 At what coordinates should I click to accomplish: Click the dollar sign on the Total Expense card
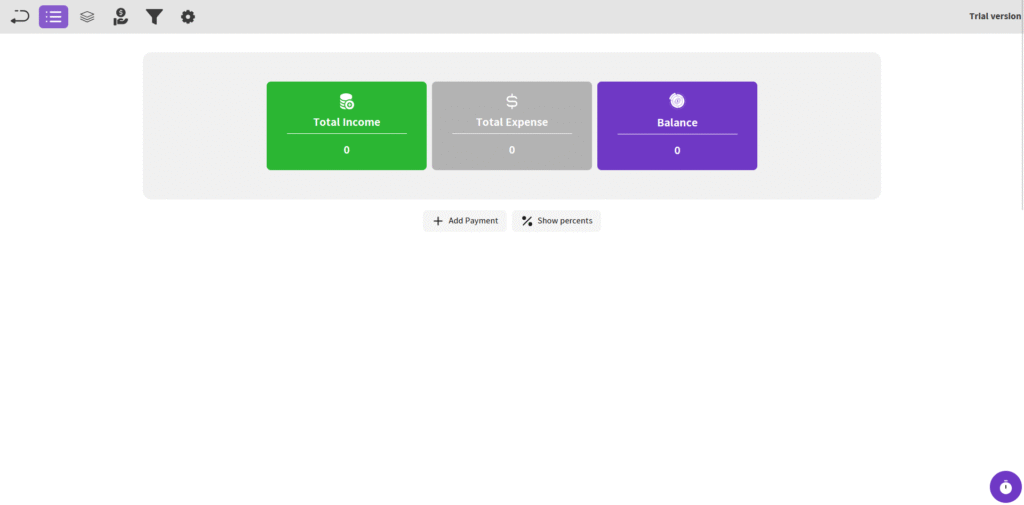point(512,101)
